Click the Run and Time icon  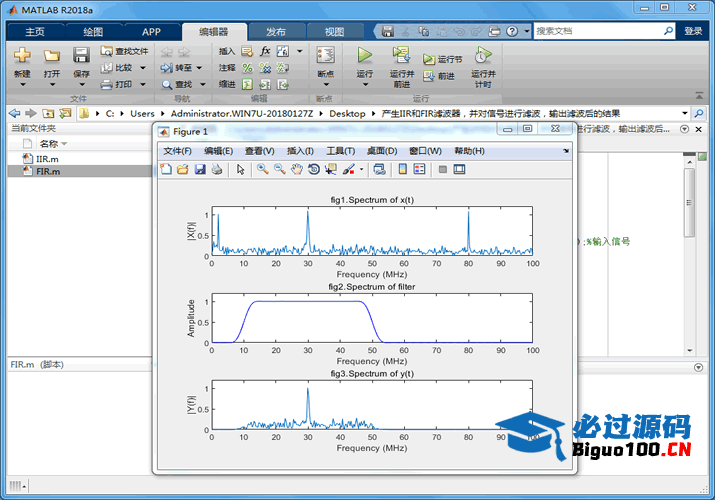pyautogui.click(x=483, y=55)
